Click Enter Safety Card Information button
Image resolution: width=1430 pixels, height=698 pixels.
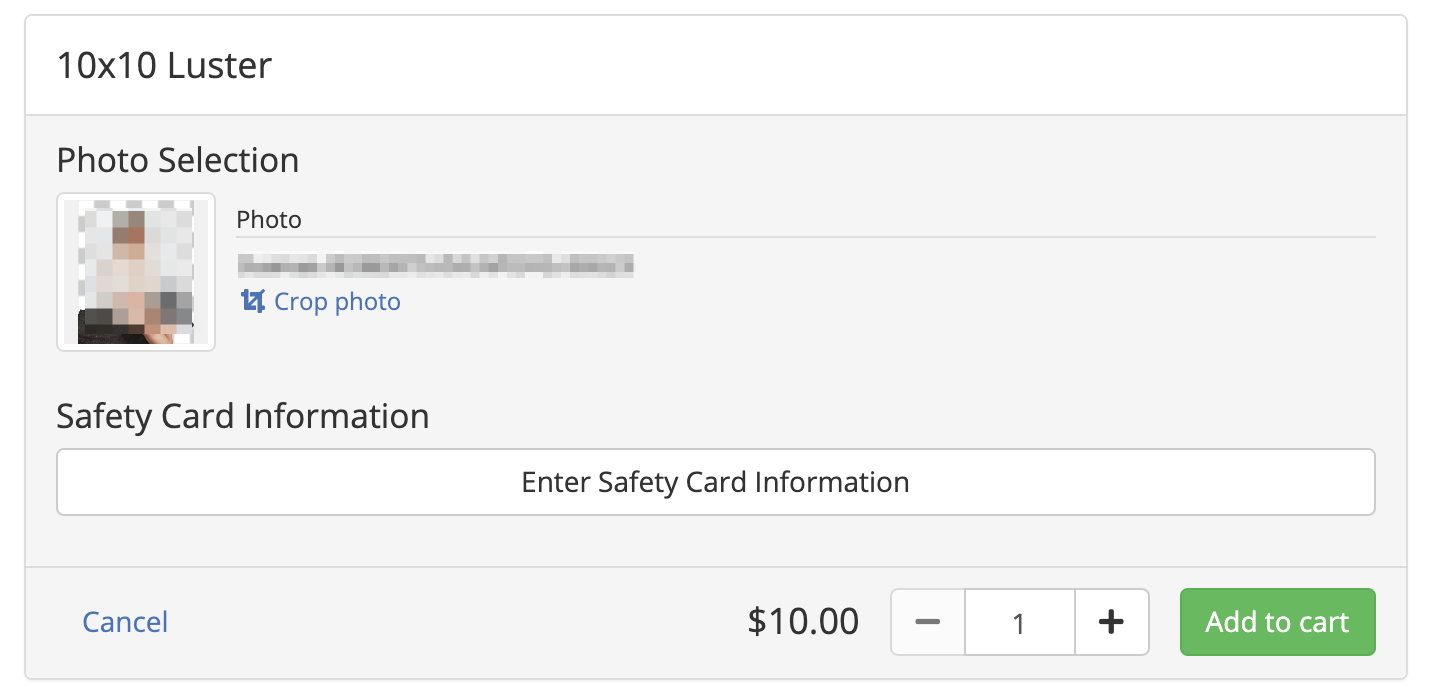click(716, 482)
